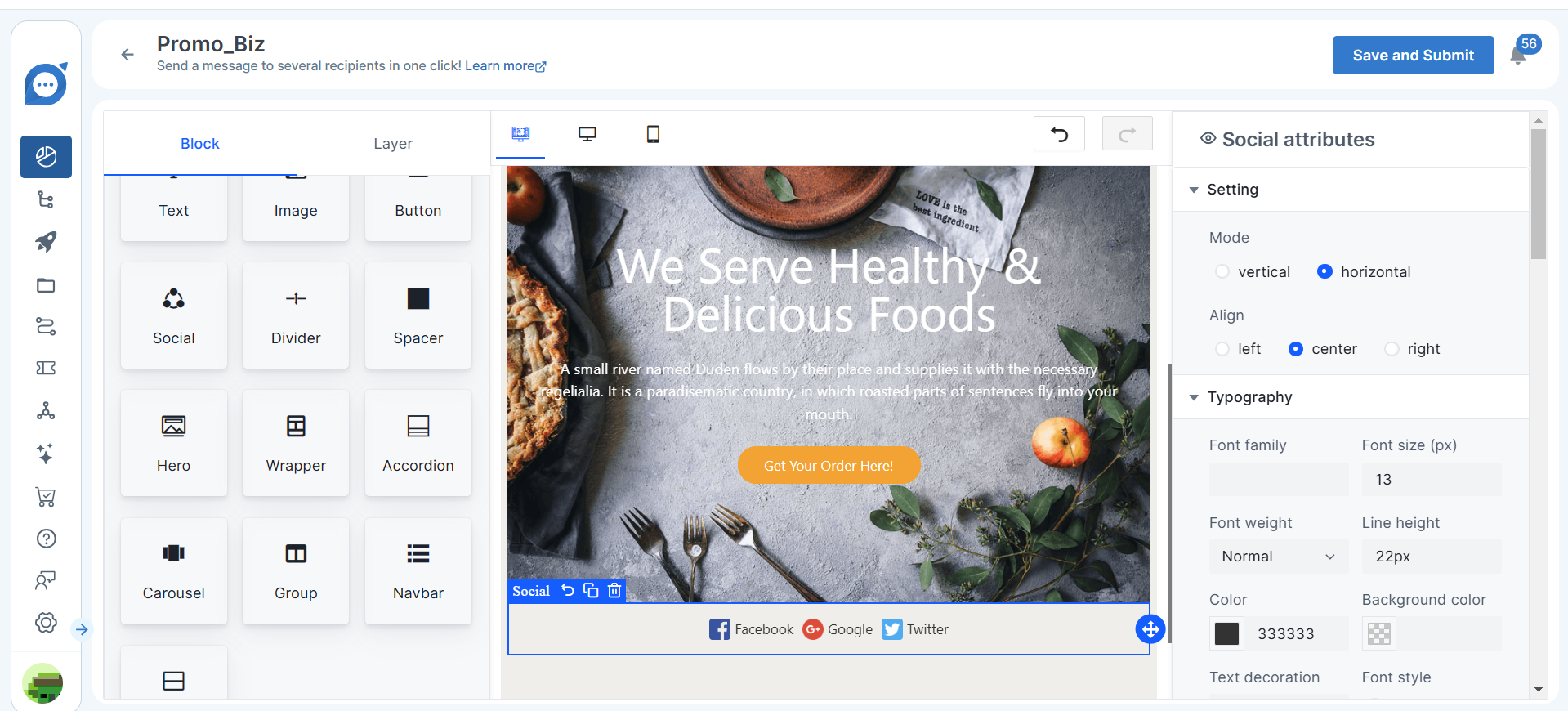
Task: Switch to the Layer tab
Action: click(x=393, y=144)
